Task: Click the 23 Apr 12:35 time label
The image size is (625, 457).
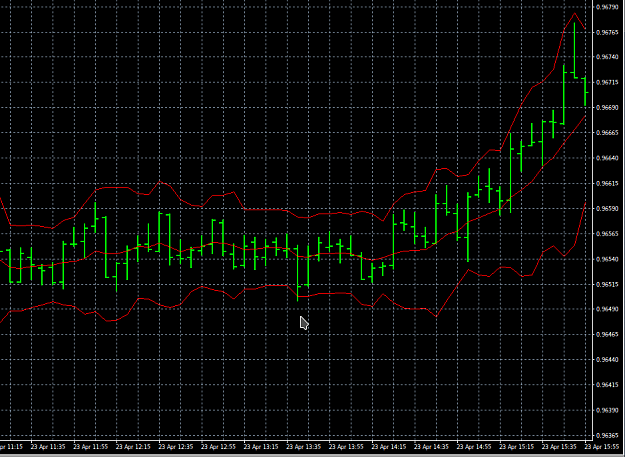Action: coord(176,447)
